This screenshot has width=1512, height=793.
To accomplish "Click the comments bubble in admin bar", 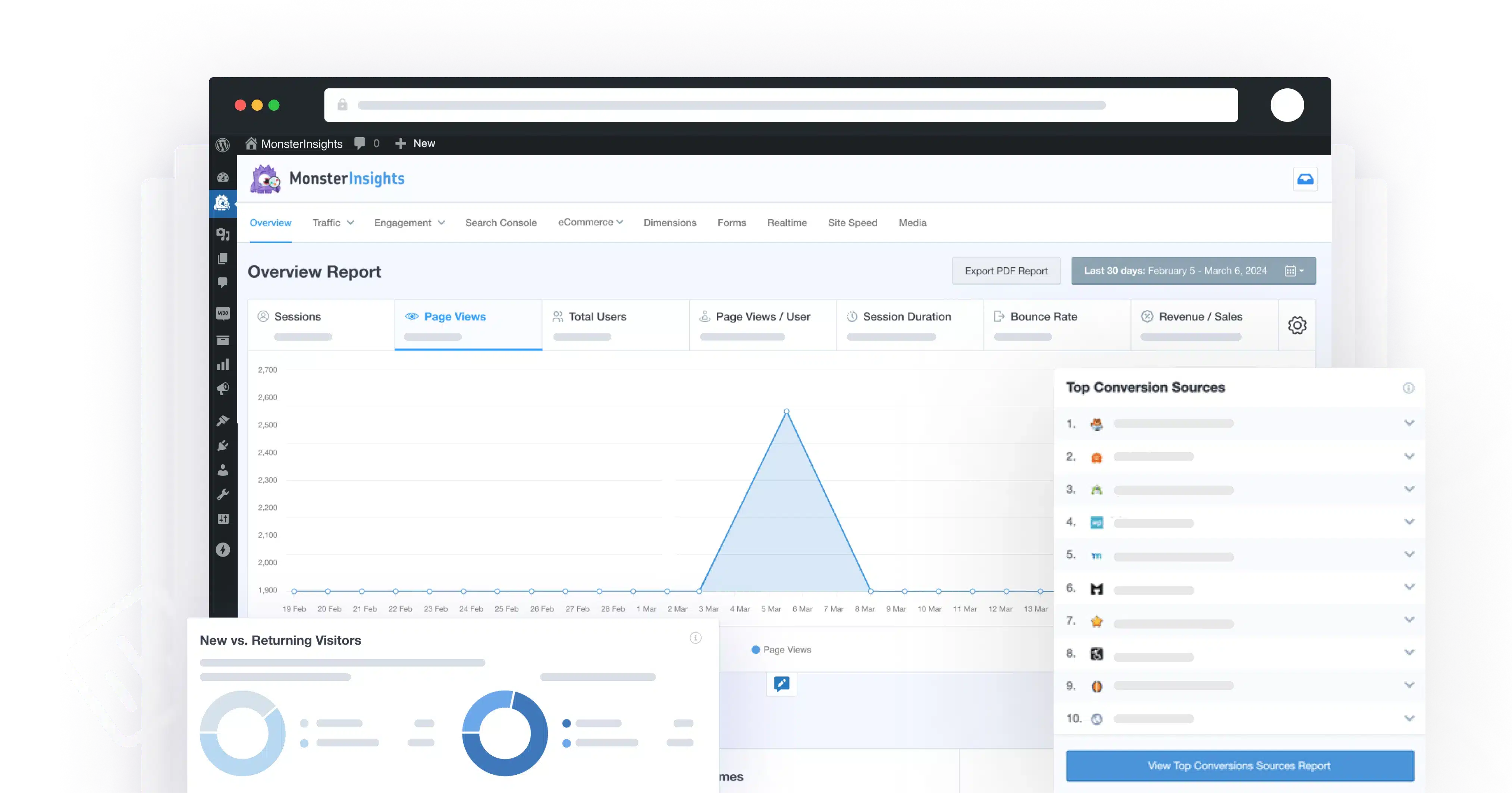I will point(360,143).
